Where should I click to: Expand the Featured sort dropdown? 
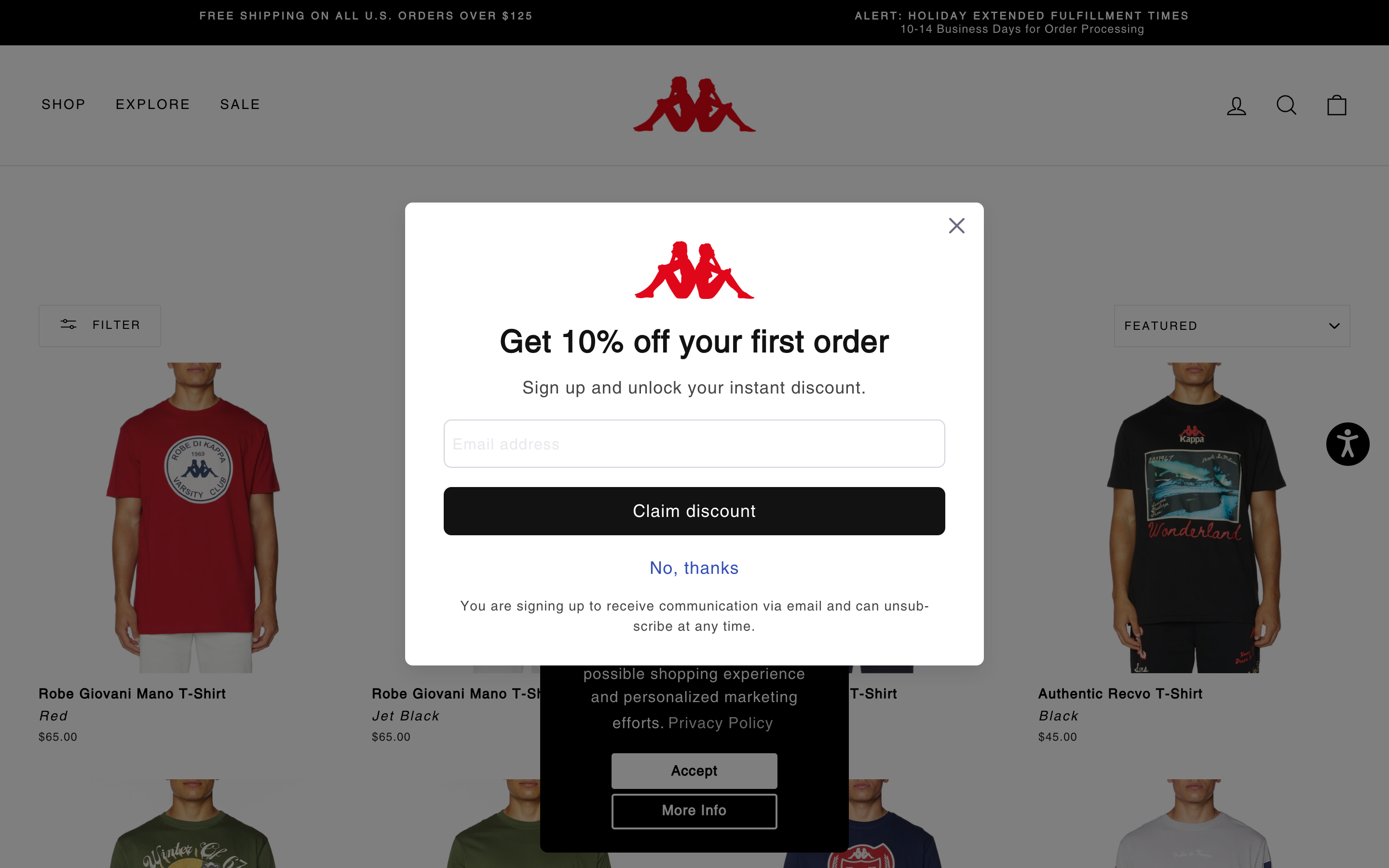tap(1232, 325)
